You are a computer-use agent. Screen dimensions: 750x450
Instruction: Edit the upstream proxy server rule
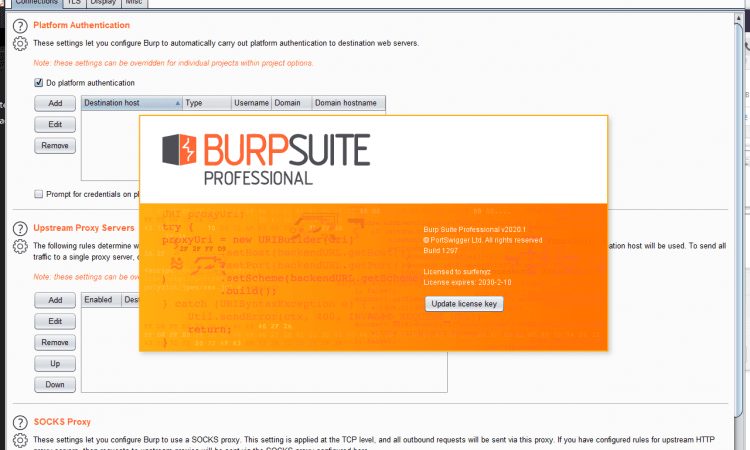55,321
